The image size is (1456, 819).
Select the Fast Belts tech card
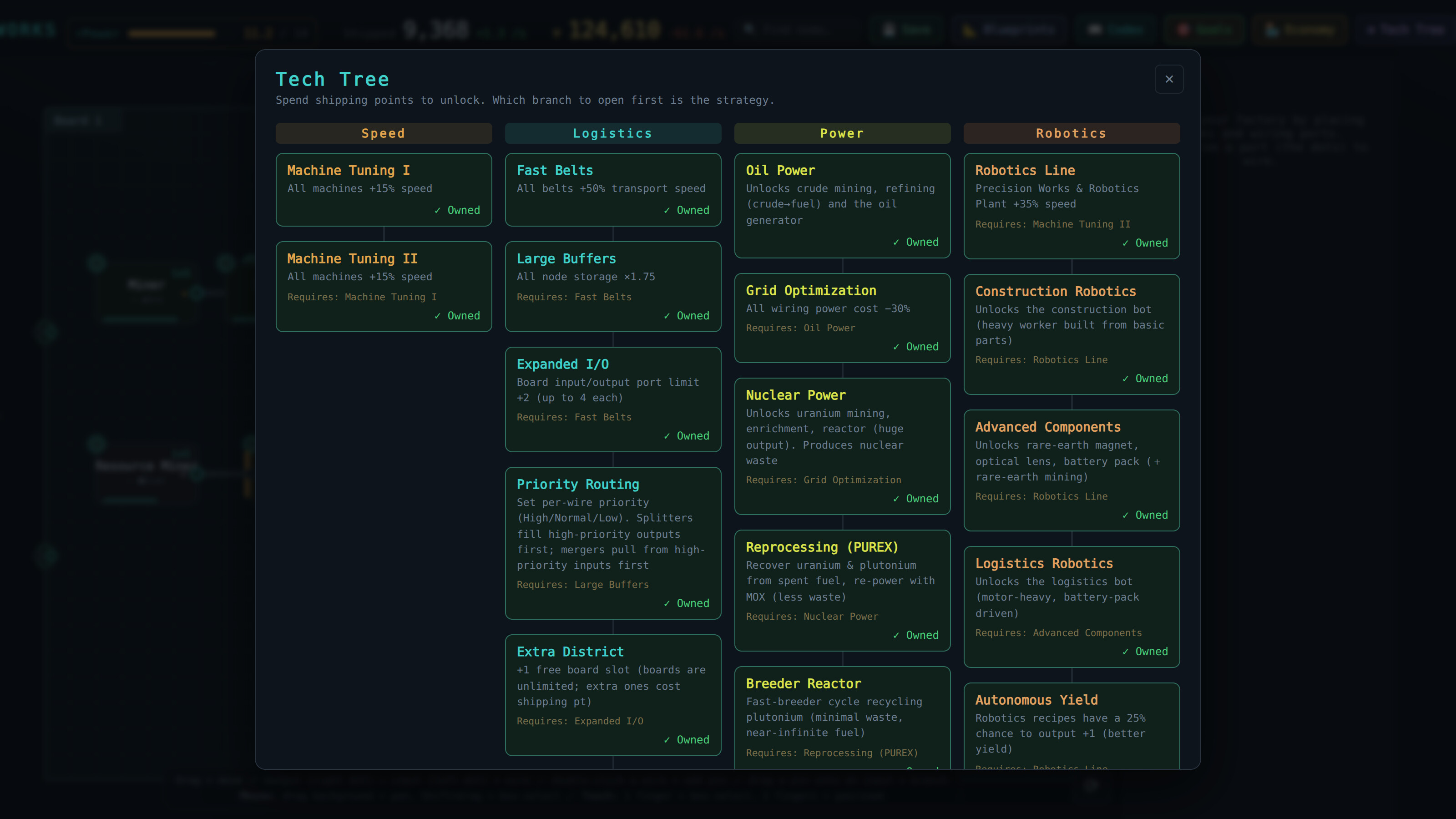click(613, 189)
